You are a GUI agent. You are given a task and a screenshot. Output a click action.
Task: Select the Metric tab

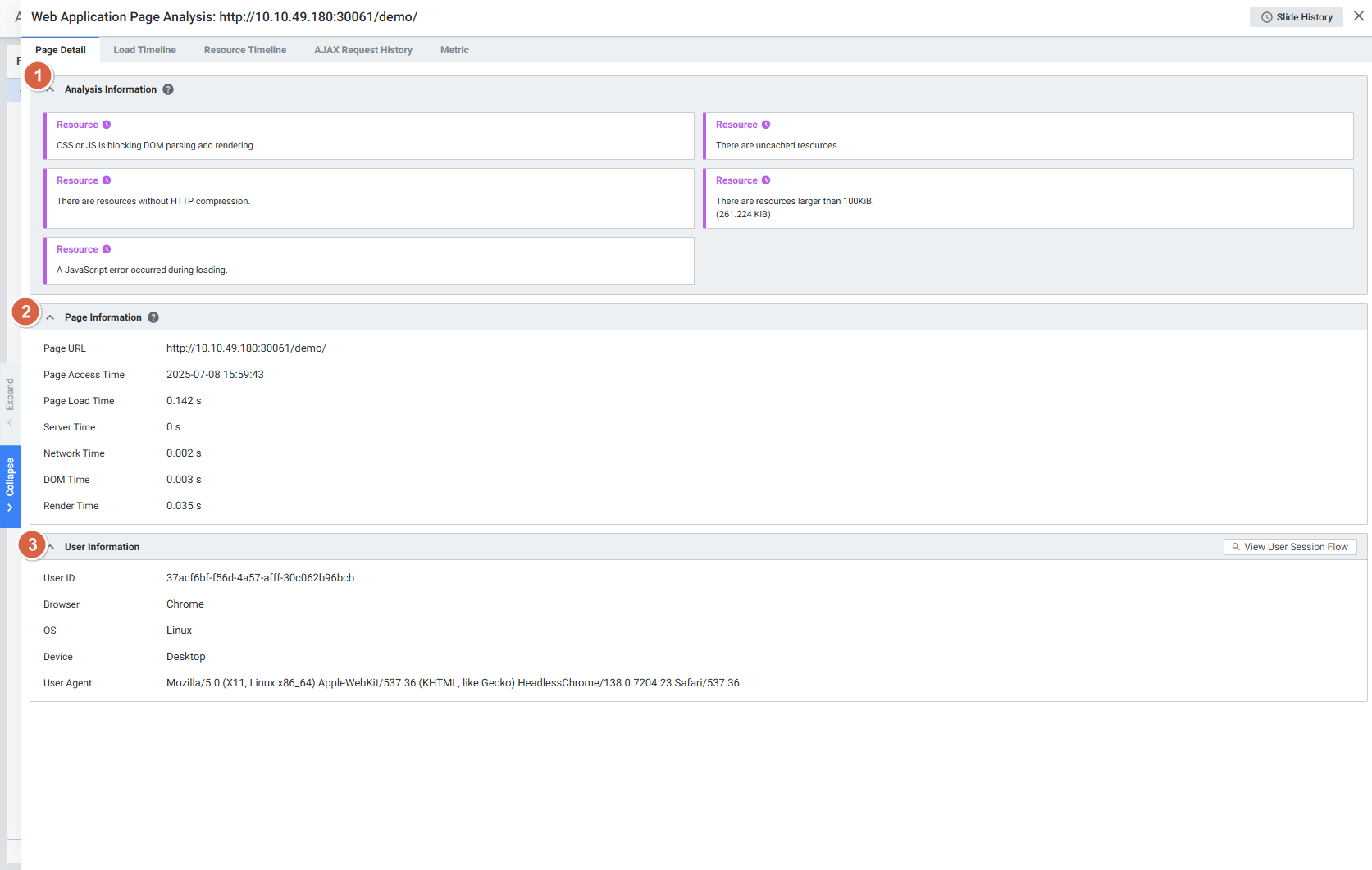454,50
